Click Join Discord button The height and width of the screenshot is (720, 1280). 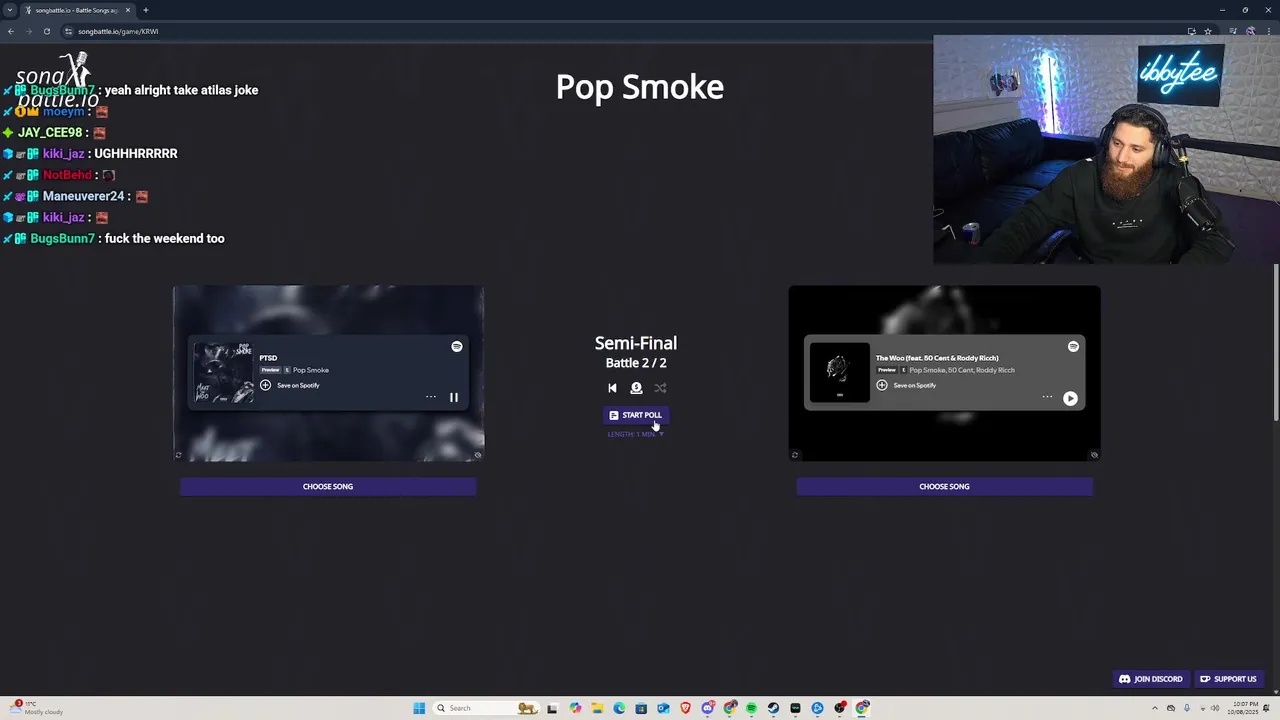[1150, 679]
